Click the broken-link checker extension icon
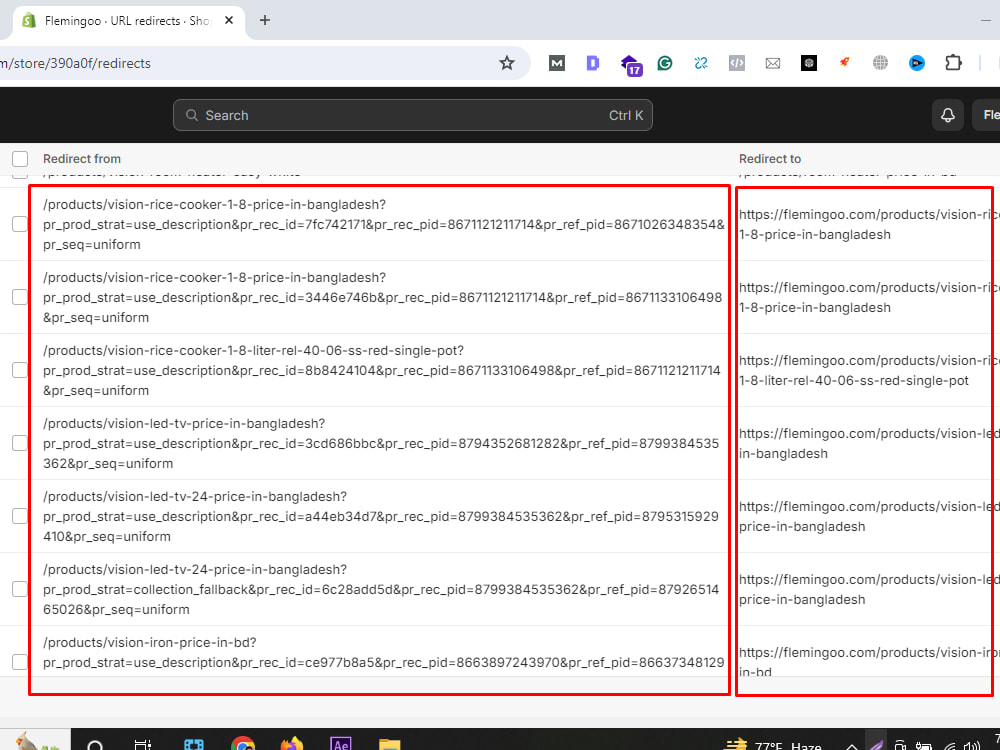The image size is (1000, 750). coord(701,62)
